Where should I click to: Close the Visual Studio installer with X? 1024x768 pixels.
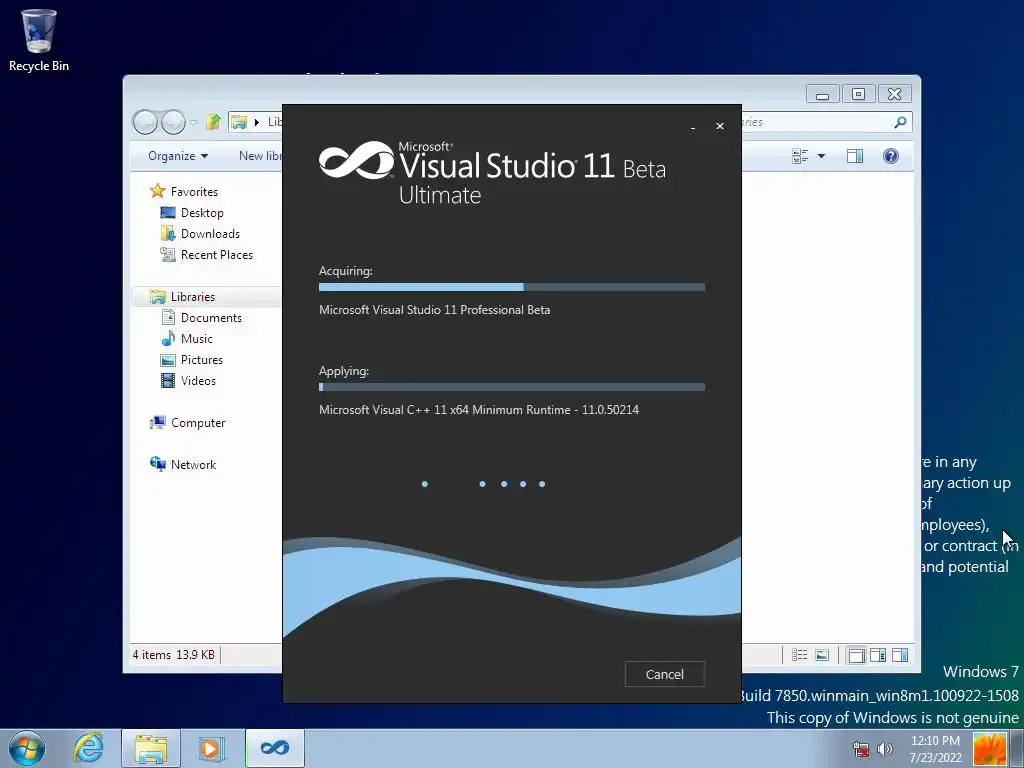[720, 126]
